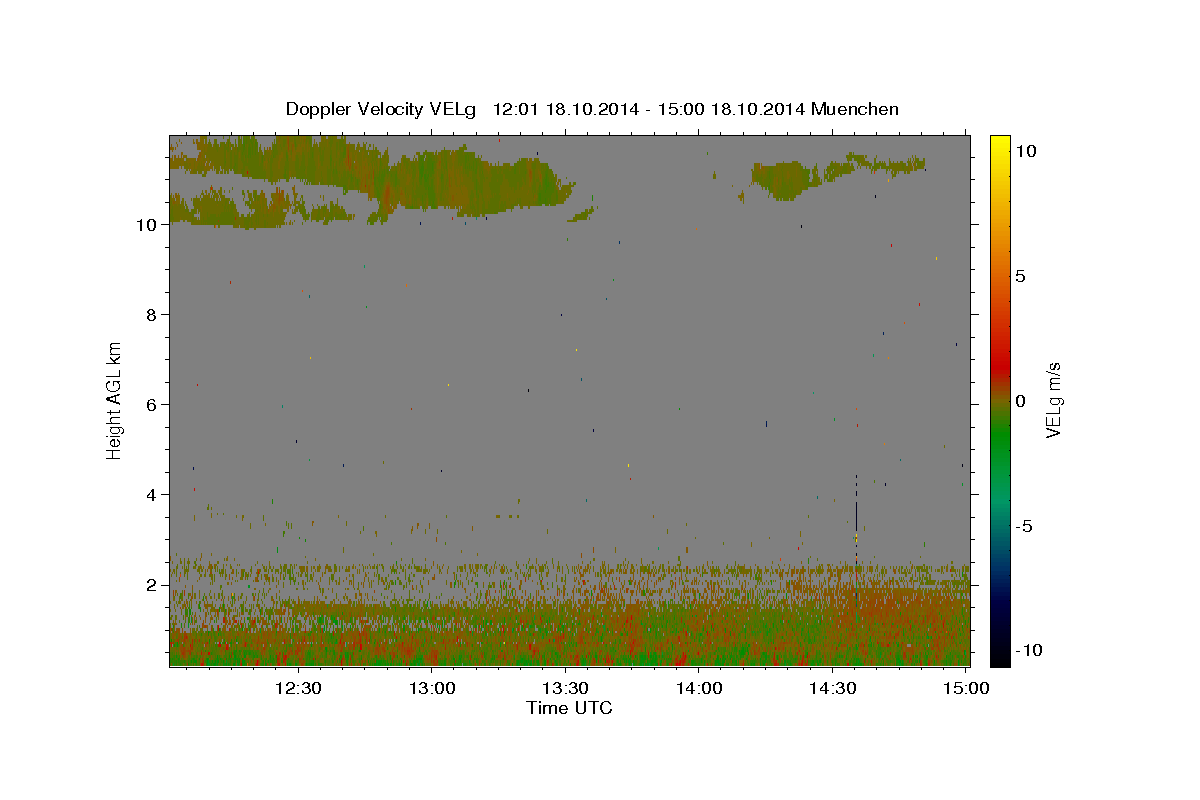
Task: Click the 14:30 time tick label
Action: tap(832, 688)
